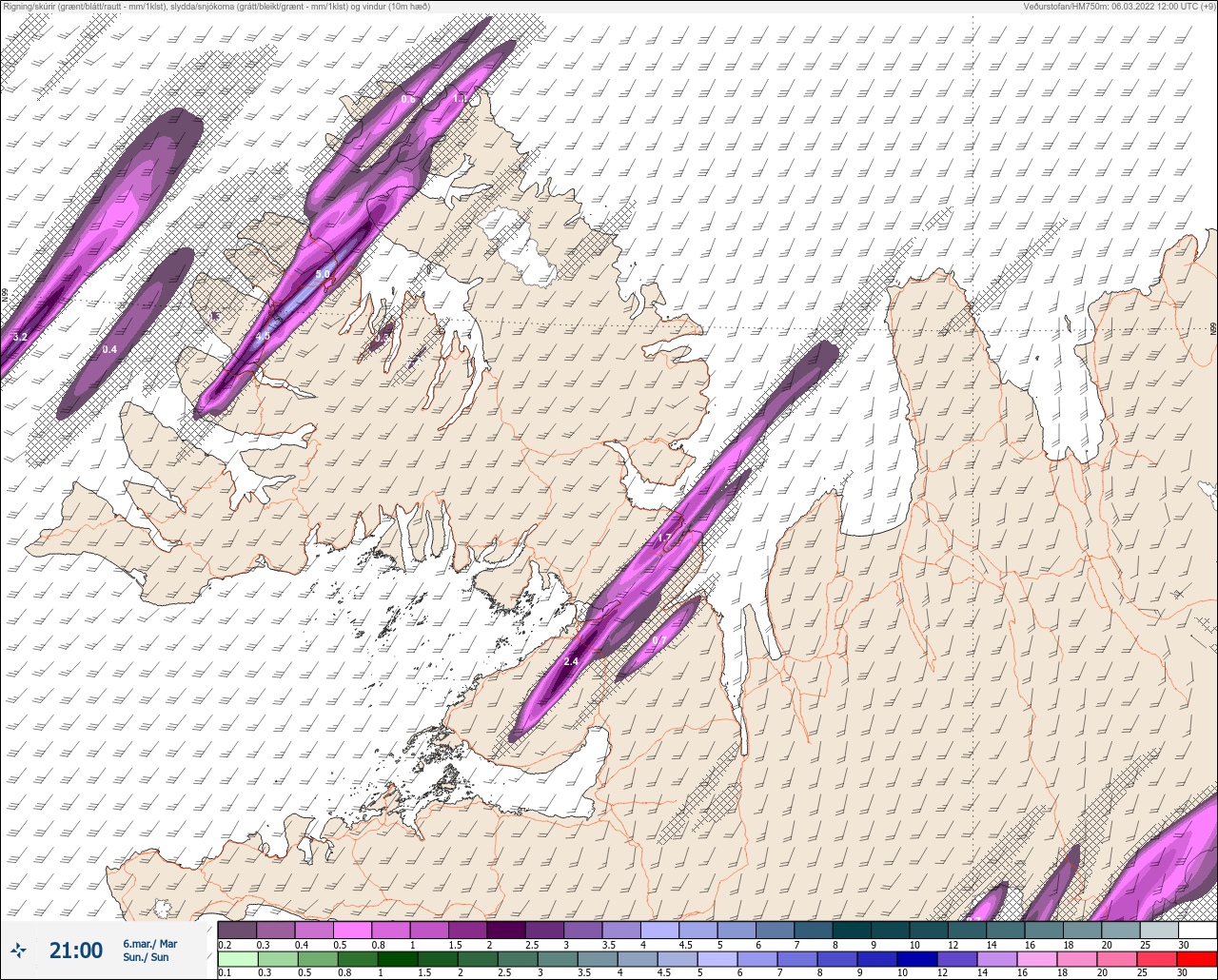The height and width of the screenshot is (980, 1218).
Task: Click the lower-row red swatch labeled 30
Action: tap(1197, 959)
